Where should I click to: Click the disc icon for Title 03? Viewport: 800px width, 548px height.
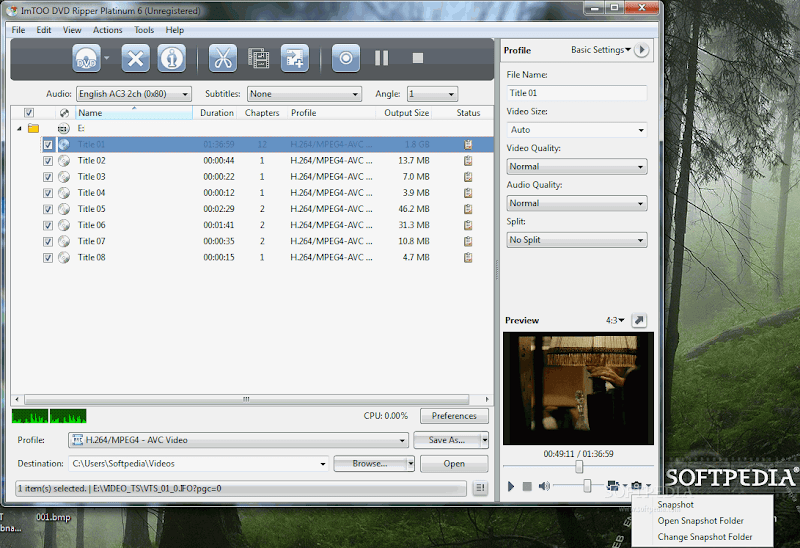pos(64,177)
